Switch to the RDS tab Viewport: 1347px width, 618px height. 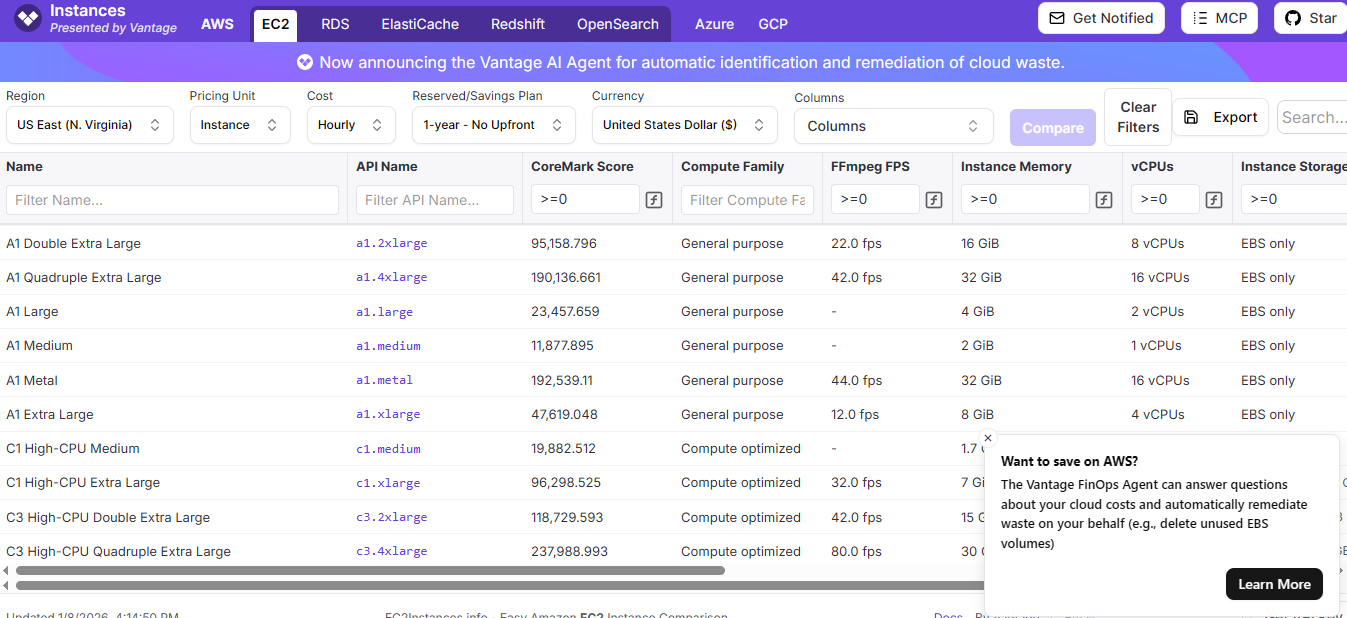click(335, 24)
